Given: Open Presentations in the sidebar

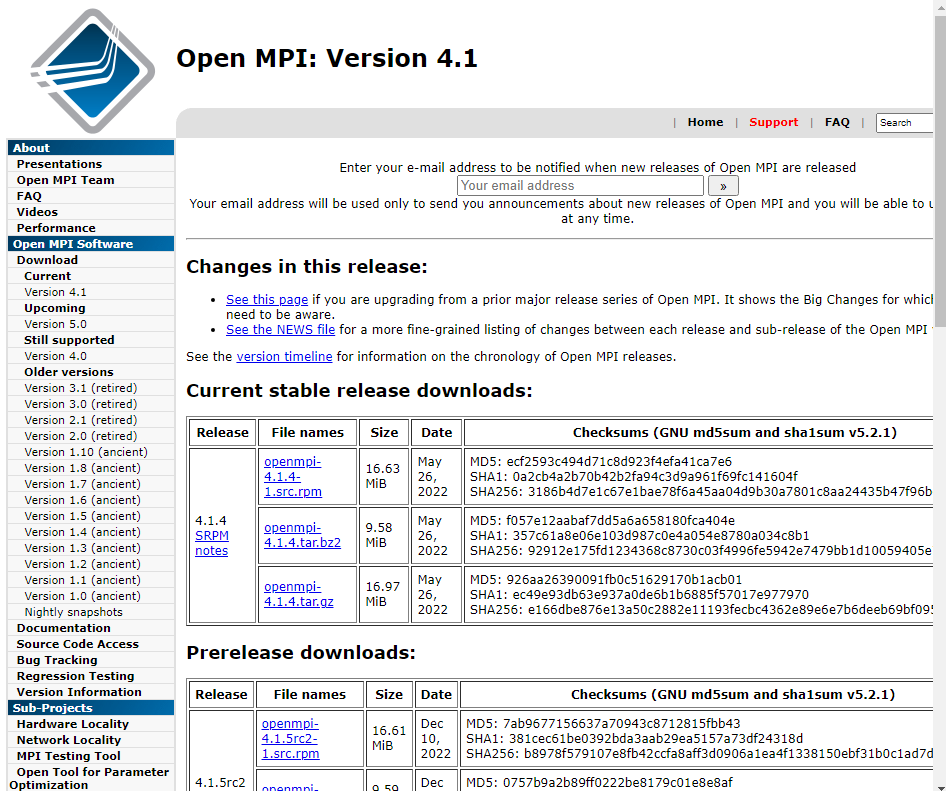Looking at the screenshot, I should coord(59,164).
